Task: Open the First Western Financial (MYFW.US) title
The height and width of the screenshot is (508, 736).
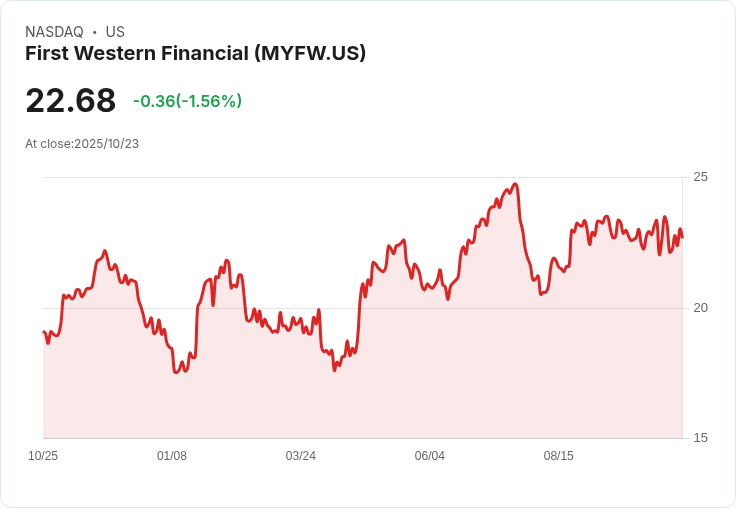Action: 195,53
